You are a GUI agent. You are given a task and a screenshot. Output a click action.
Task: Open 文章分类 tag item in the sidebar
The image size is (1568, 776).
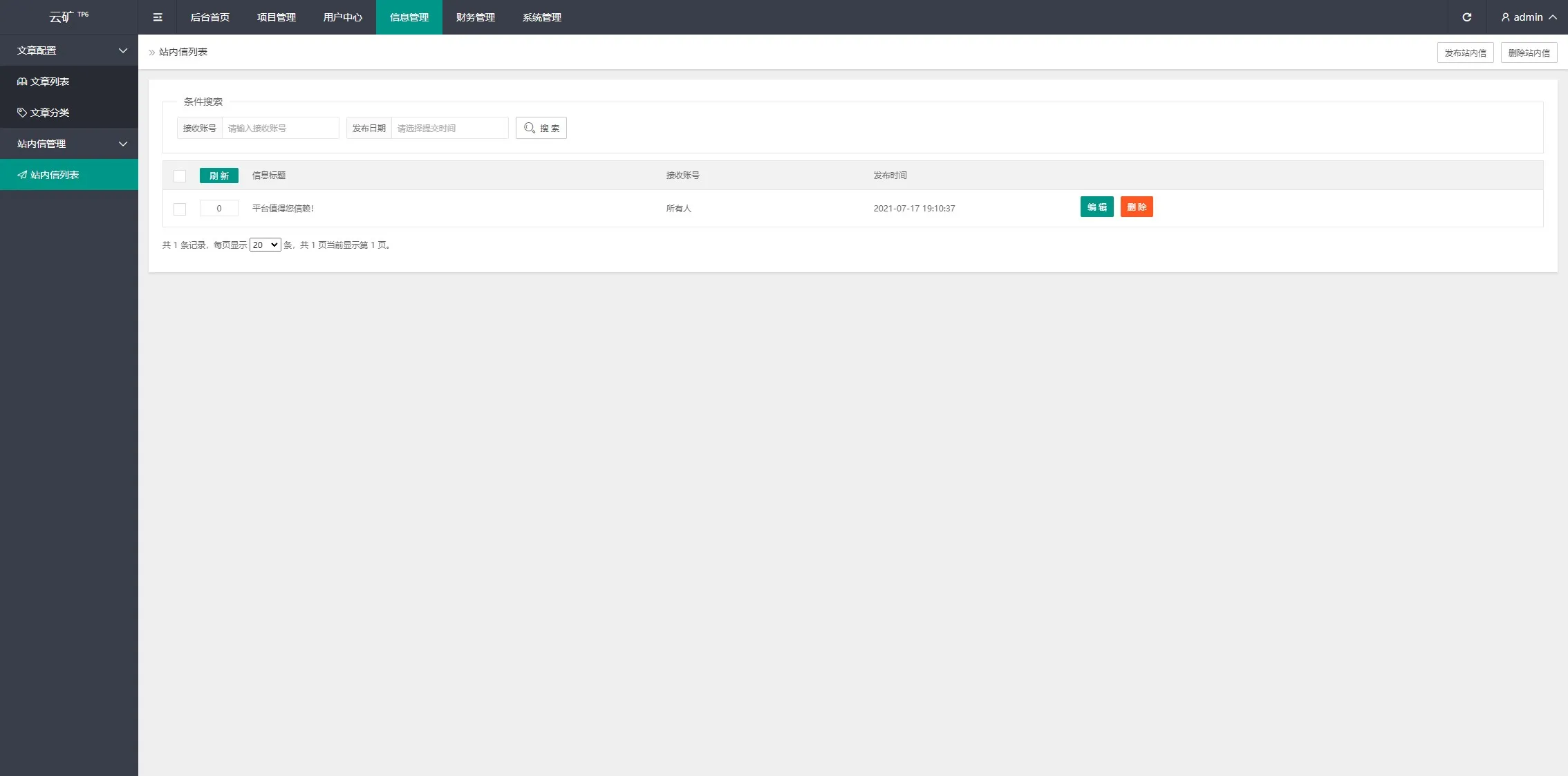tap(50, 113)
